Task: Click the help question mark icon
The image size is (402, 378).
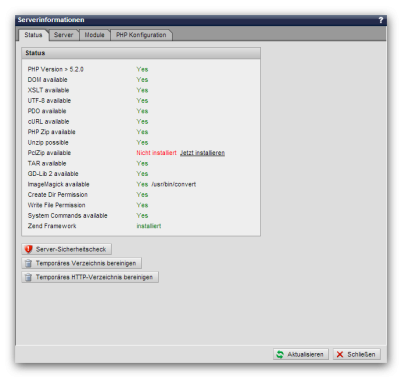Action: (x=381, y=20)
